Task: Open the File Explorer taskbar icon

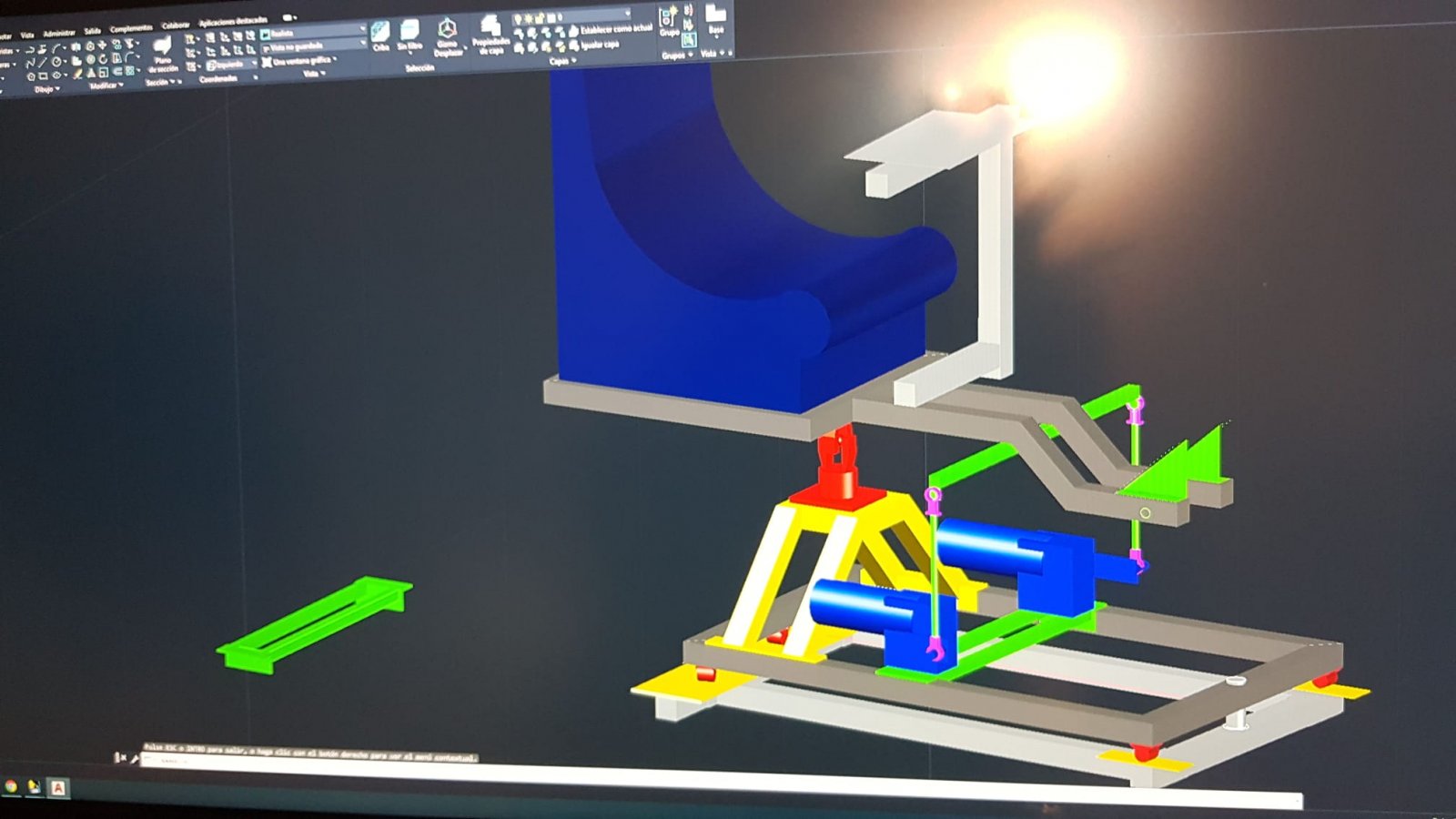Action: 34,787
